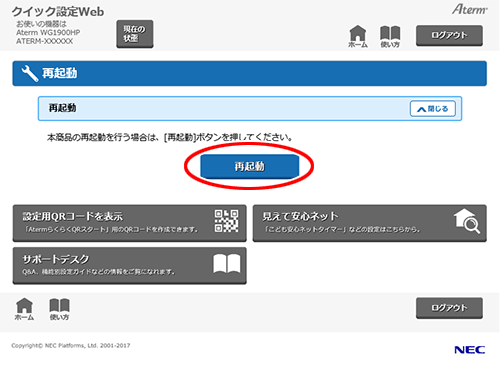Click the bottom ログアウト button

point(449,308)
